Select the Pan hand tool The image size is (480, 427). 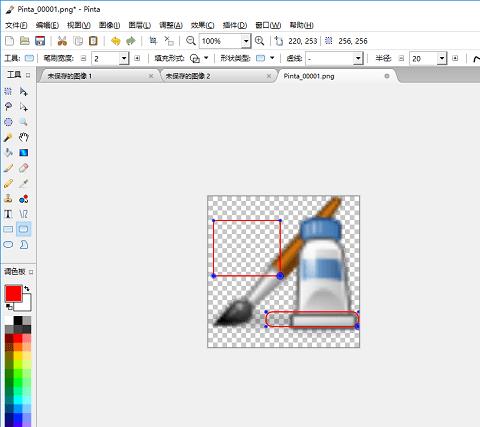[23, 137]
